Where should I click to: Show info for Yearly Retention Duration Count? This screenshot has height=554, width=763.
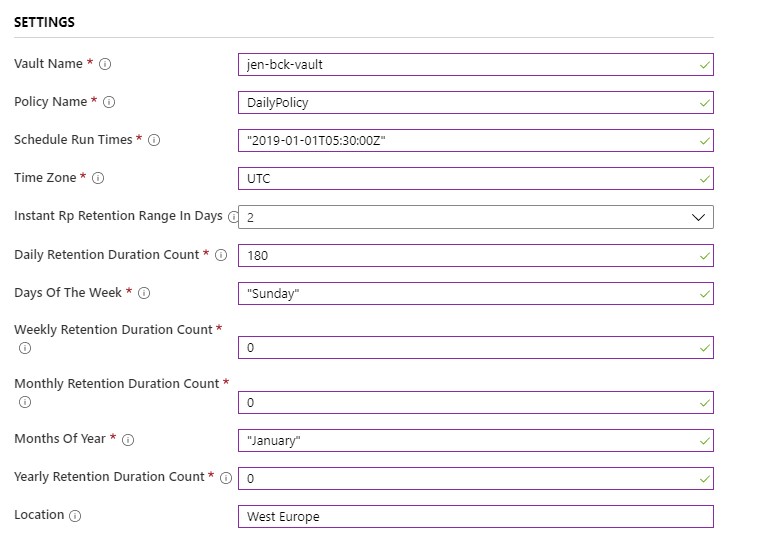click(226, 478)
